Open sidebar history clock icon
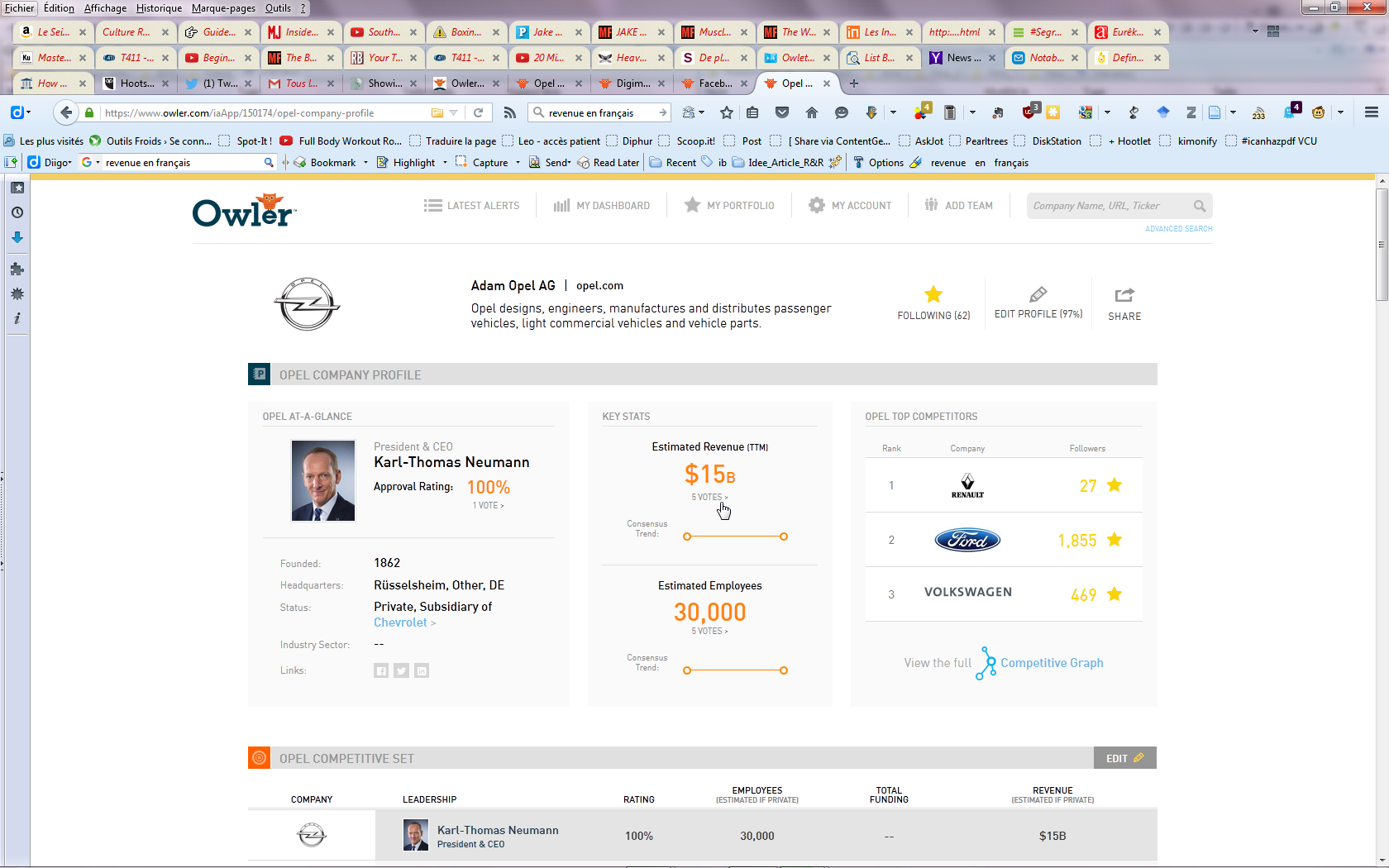The width and height of the screenshot is (1389, 868). tap(17, 212)
